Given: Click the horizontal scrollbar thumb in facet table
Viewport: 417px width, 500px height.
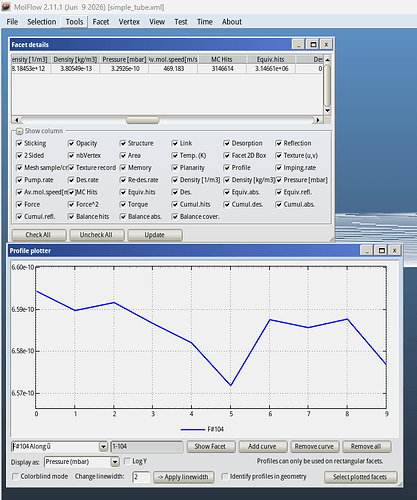Looking at the screenshot, I should pos(142,120).
